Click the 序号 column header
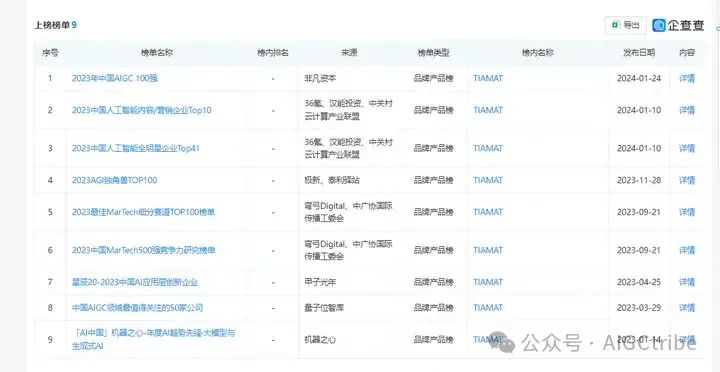Viewport: 720px width, 372px height. pos(50,53)
